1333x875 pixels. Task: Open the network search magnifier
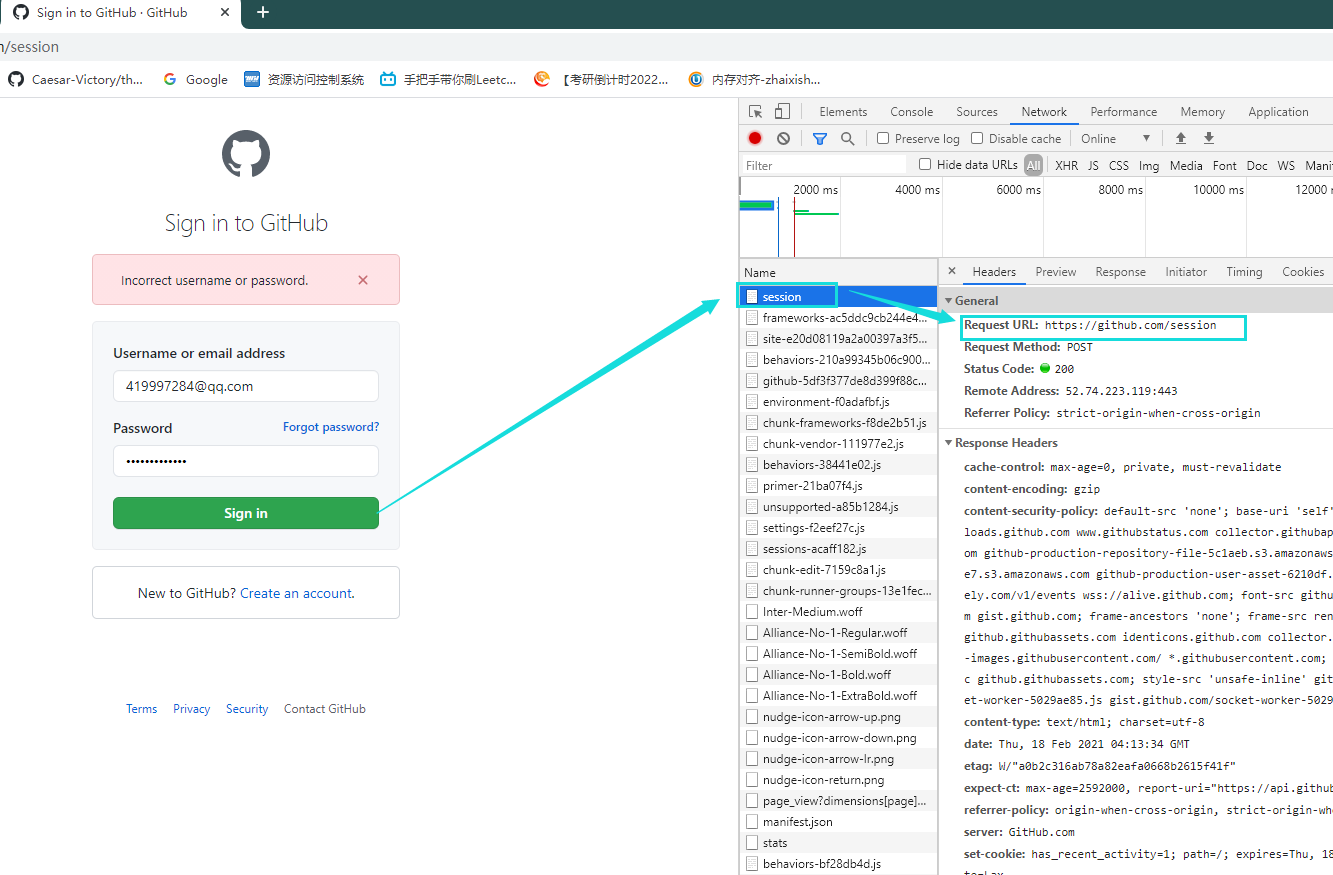pyautogui.click(x=848, y=139)
